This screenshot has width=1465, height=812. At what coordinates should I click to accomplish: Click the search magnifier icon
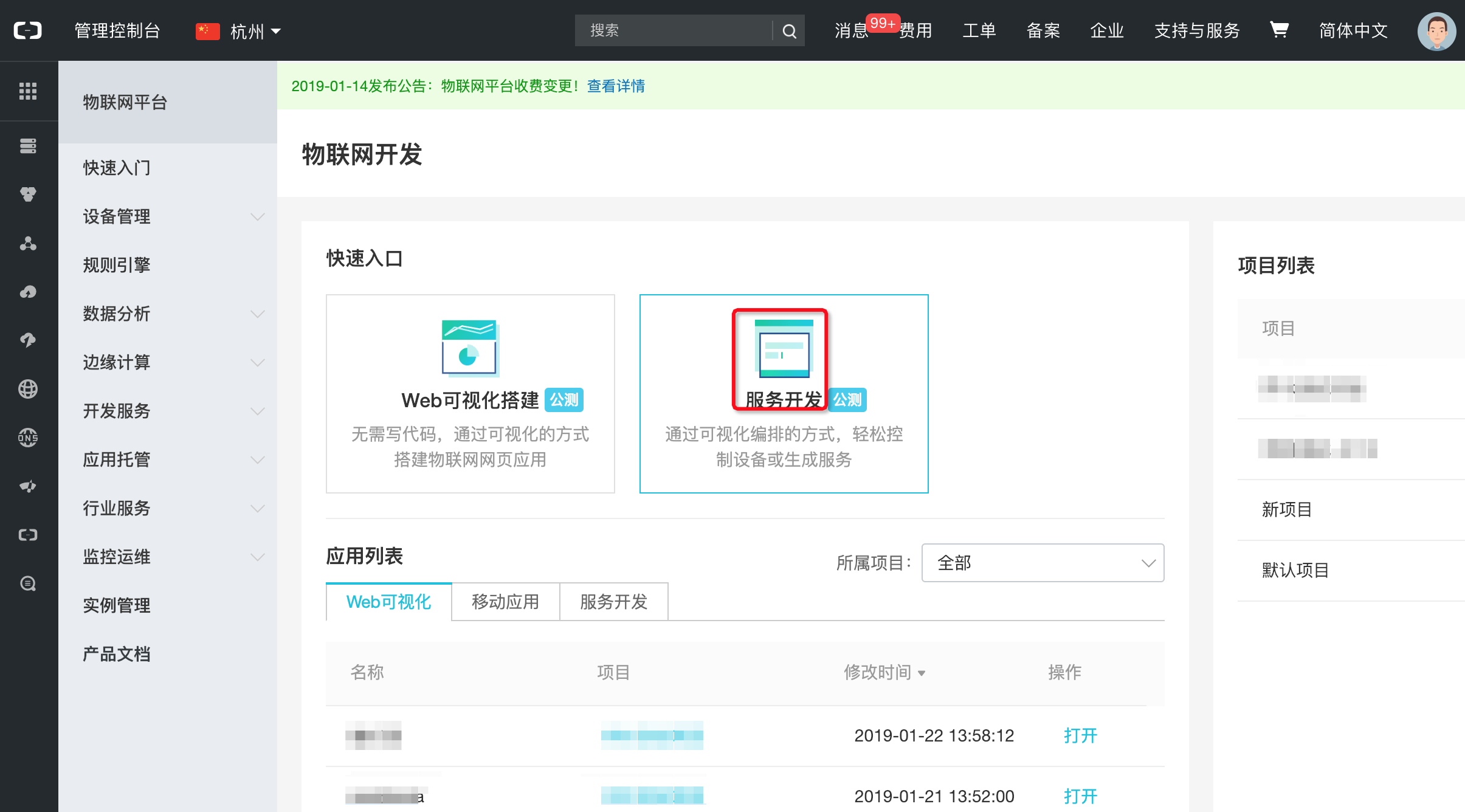coord(789,31)
